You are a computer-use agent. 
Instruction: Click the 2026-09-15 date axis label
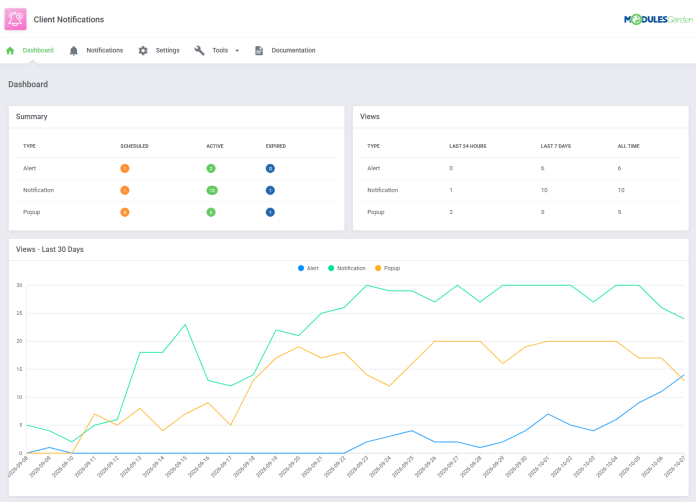click(176, 466)
